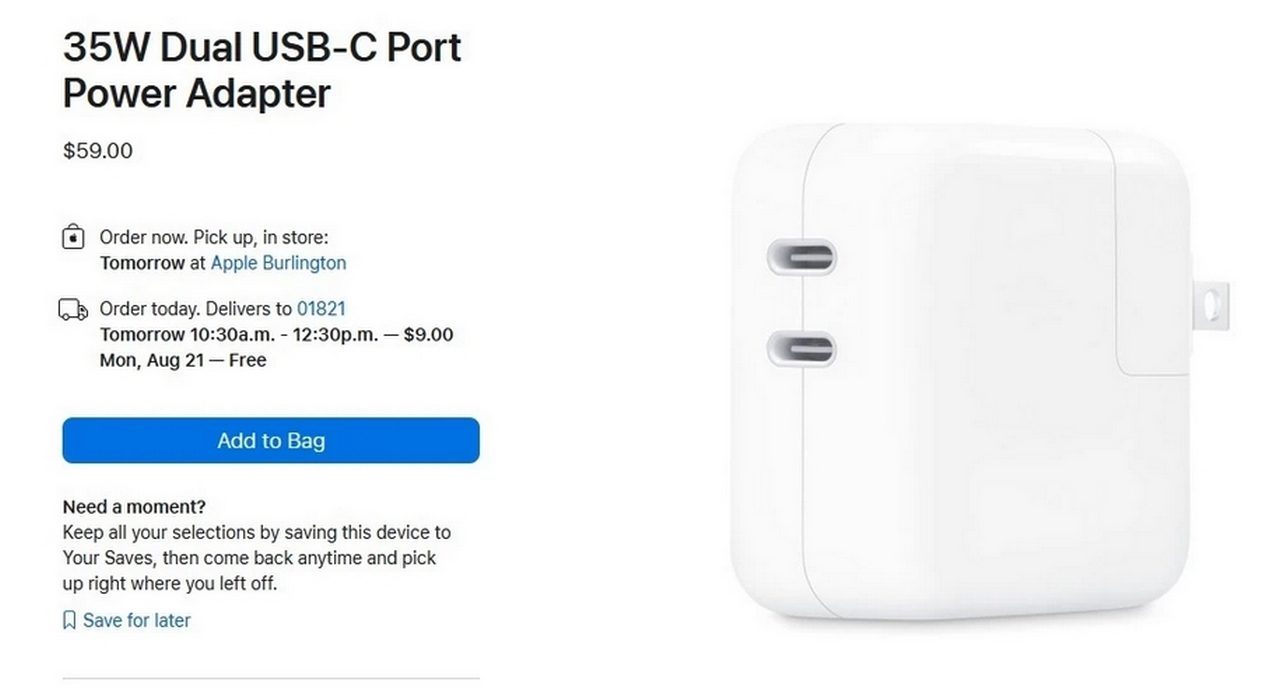
Task: Click the Apple store bag pickup icon
Action: [x=73, y=239]
